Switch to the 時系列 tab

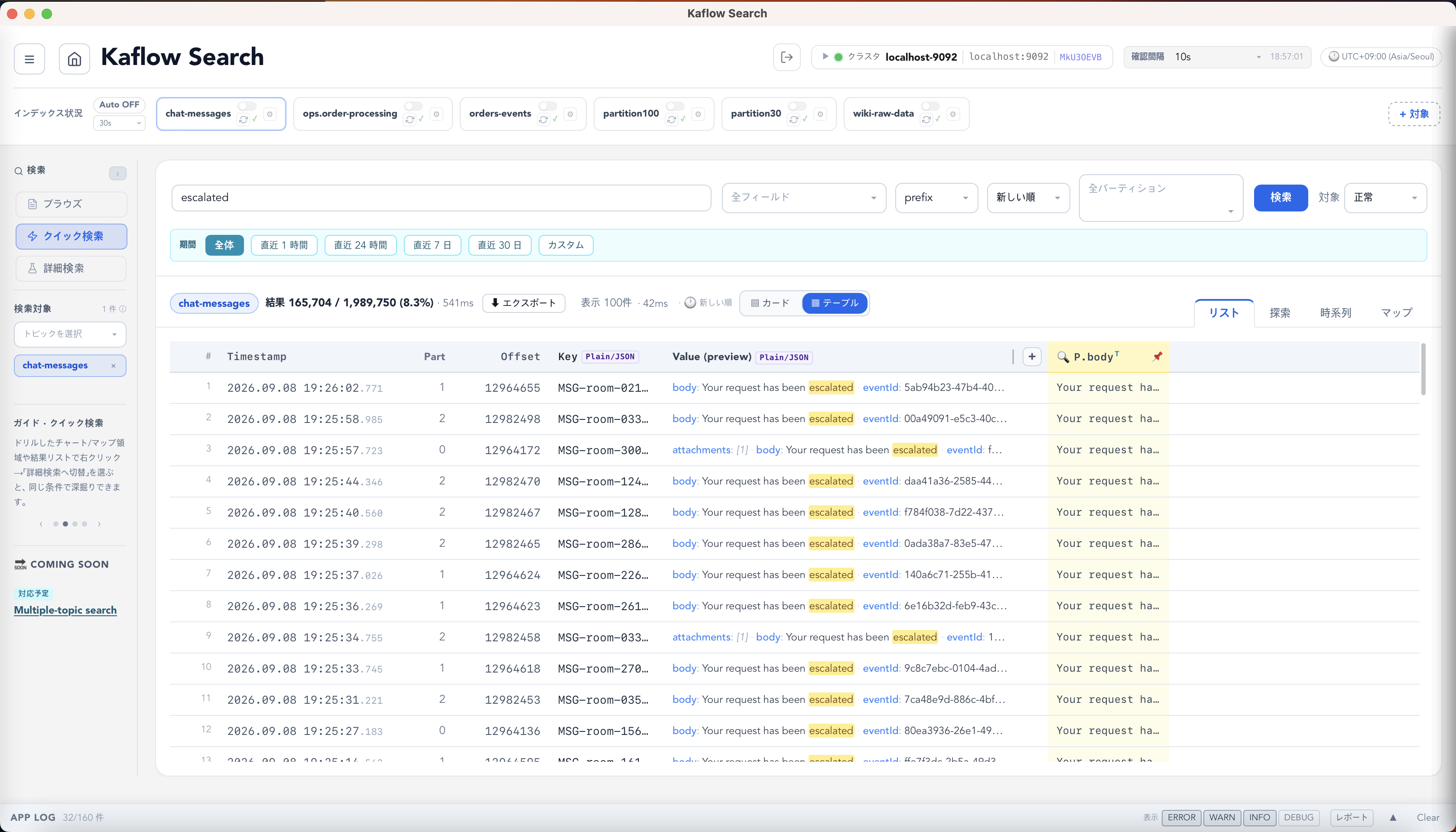click(x=1336, y=313)
